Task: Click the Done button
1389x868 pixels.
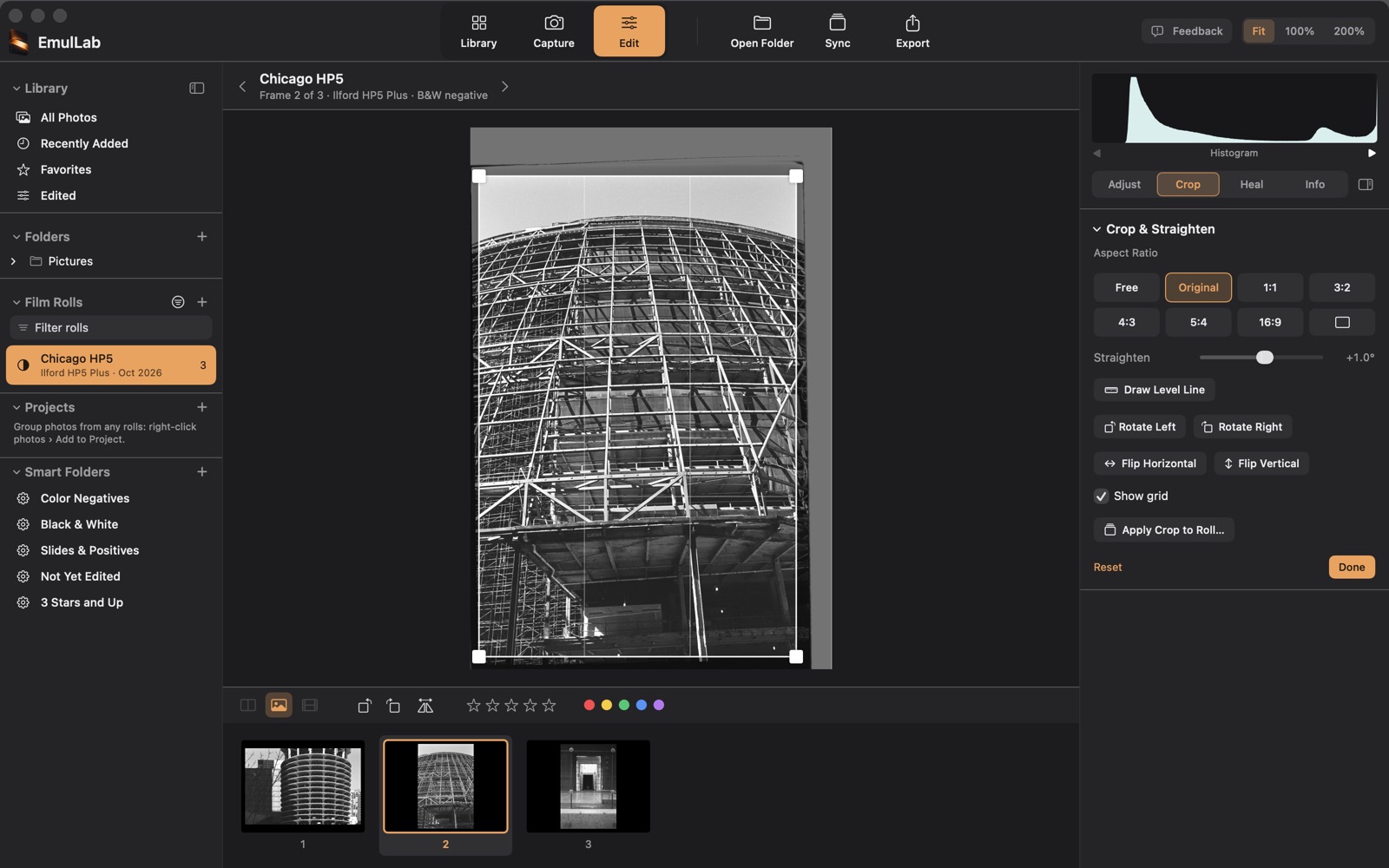Action: pos(1352,567)
